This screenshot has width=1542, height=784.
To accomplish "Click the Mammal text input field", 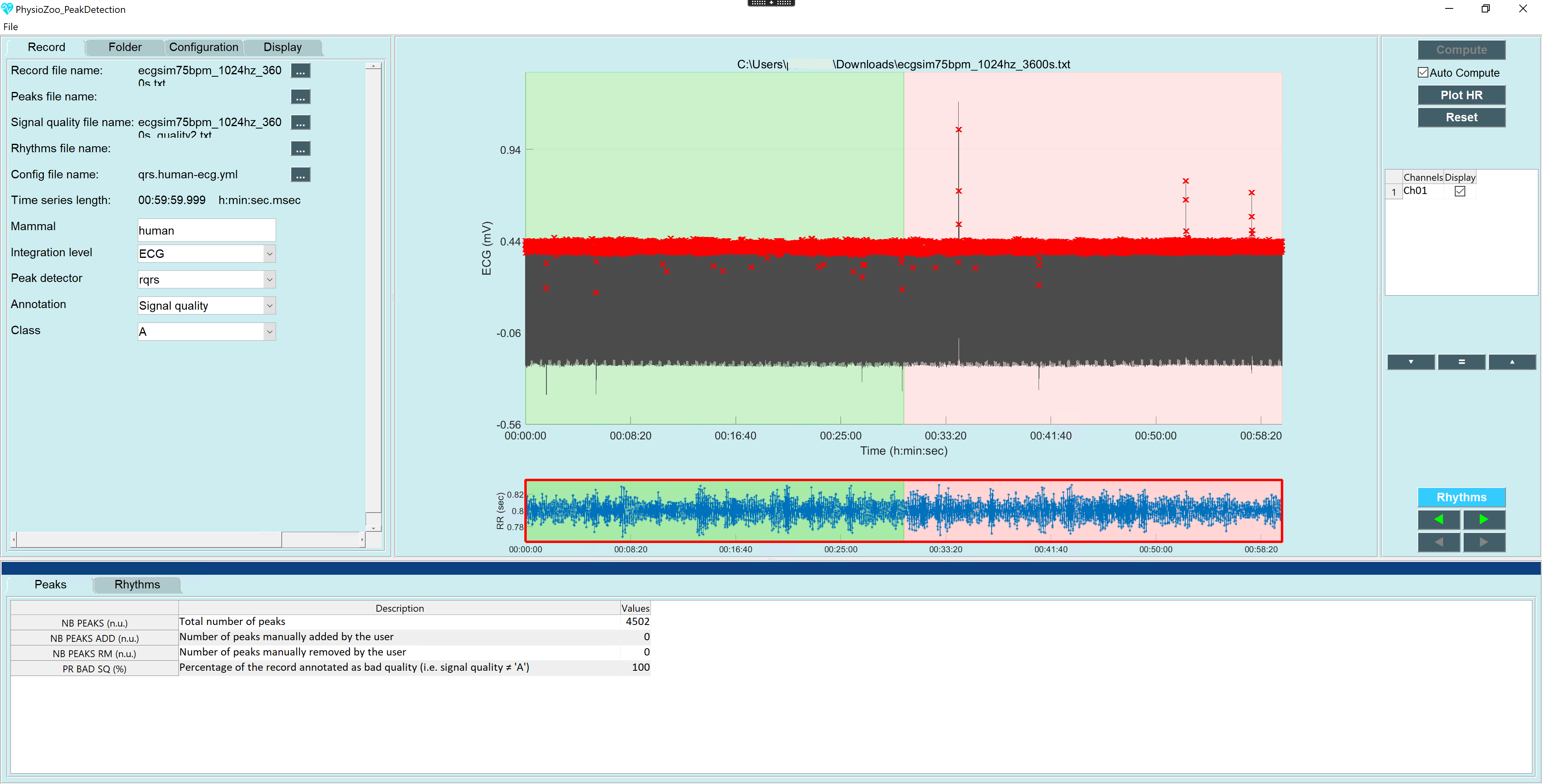I will pos(206,231).
